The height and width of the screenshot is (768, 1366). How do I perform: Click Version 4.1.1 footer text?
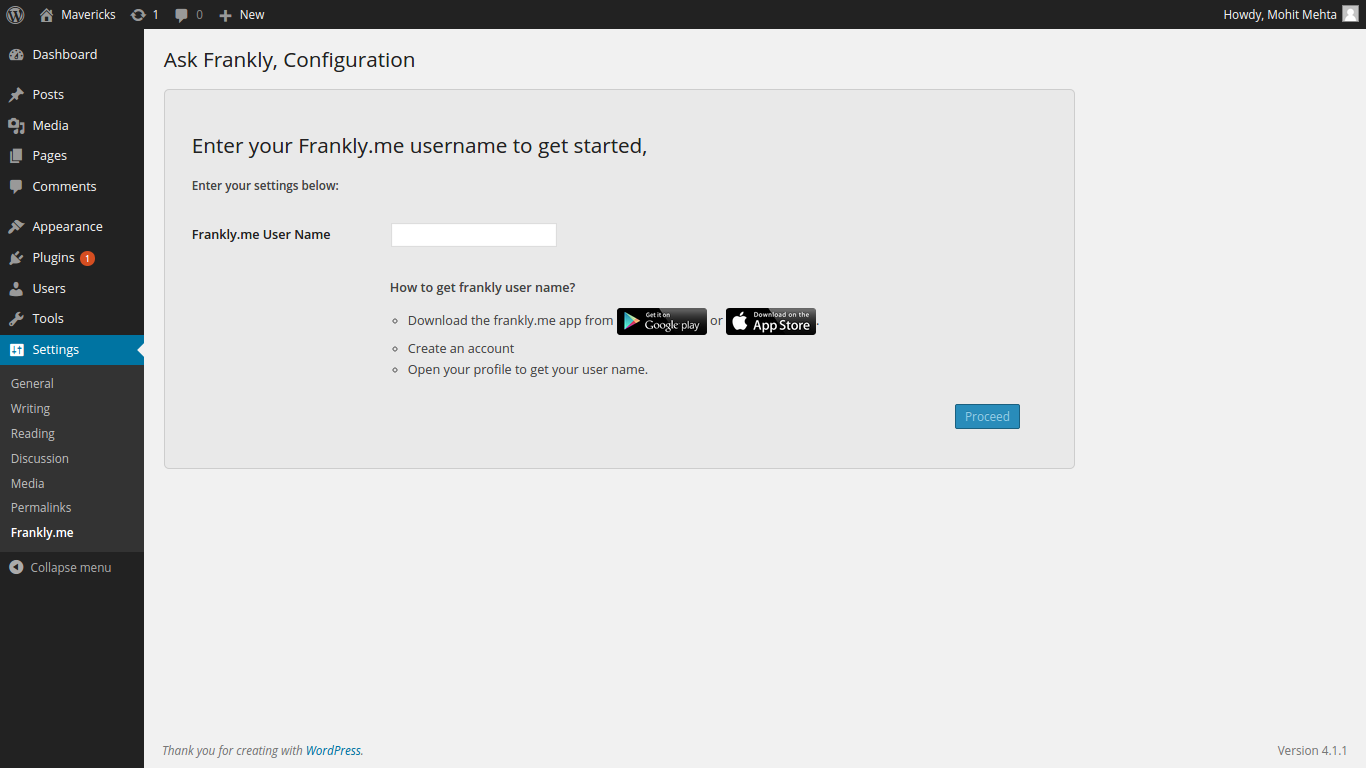(1312, 751)
